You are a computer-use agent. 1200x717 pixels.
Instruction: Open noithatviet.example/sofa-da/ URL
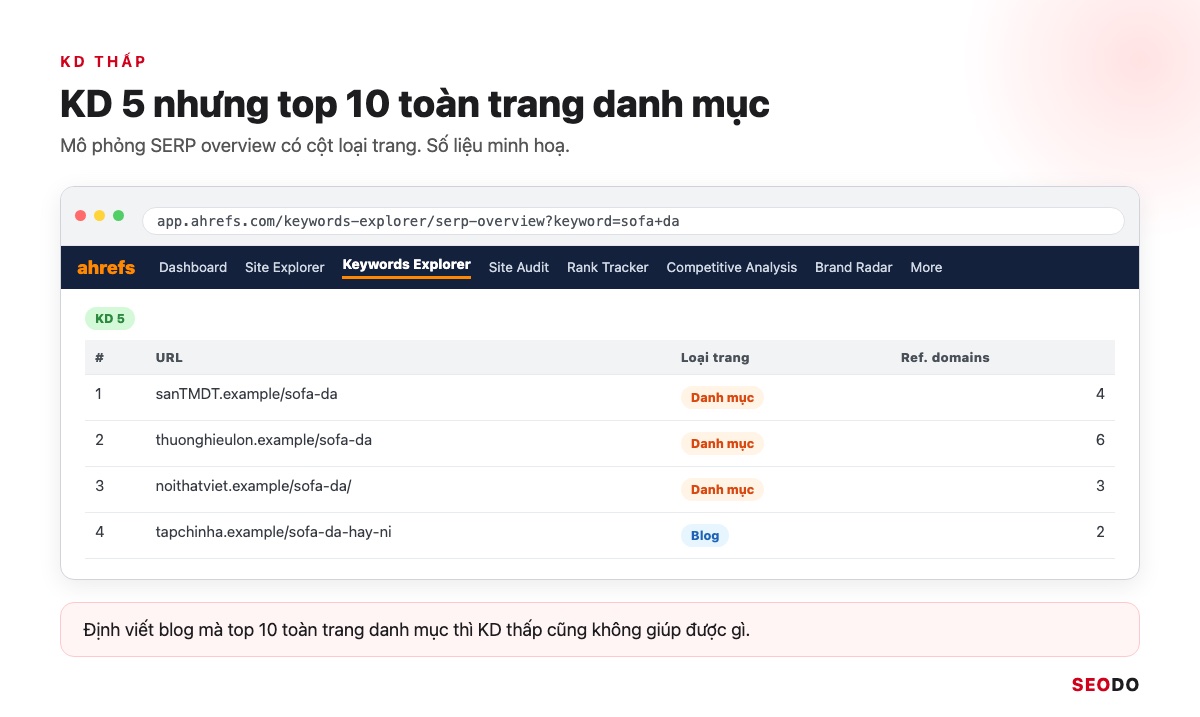click(x=254, y=486)
